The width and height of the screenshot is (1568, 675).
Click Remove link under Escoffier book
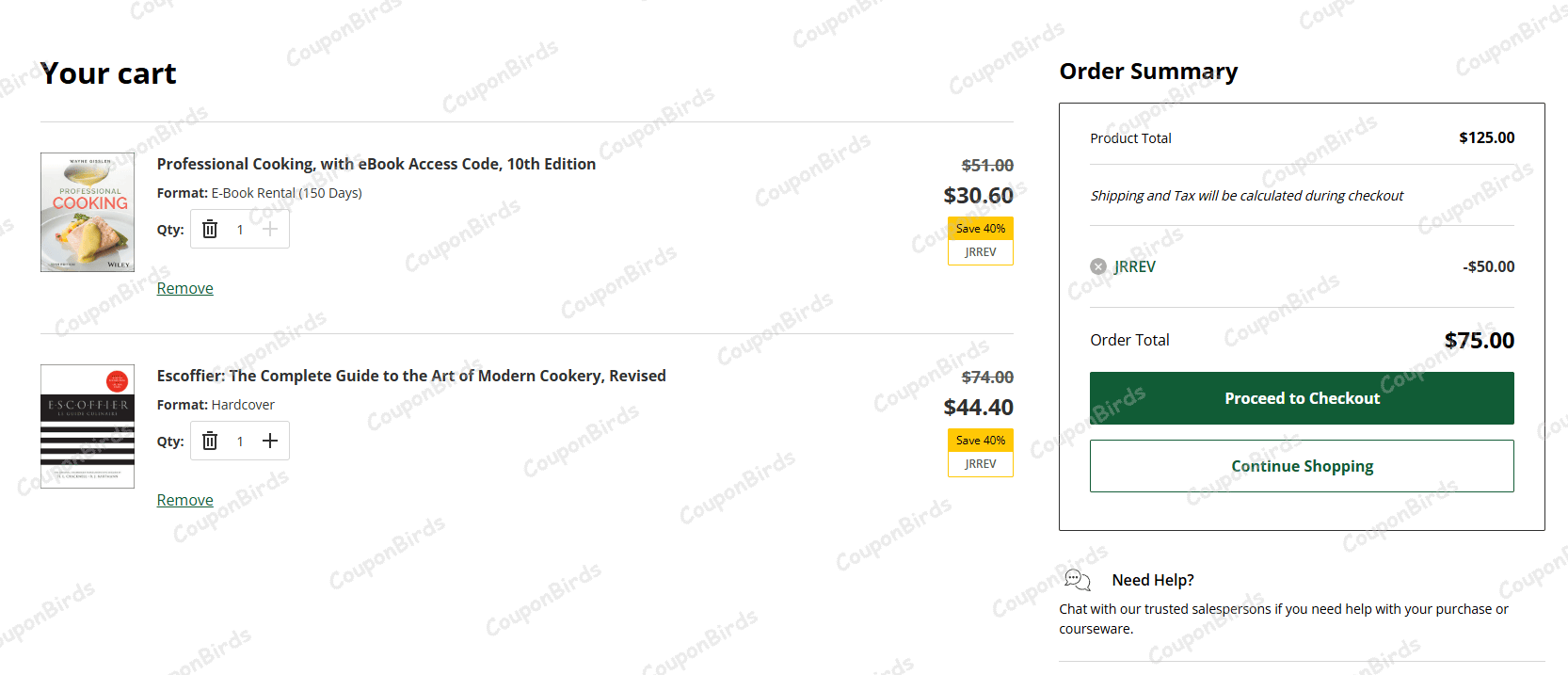184,500
